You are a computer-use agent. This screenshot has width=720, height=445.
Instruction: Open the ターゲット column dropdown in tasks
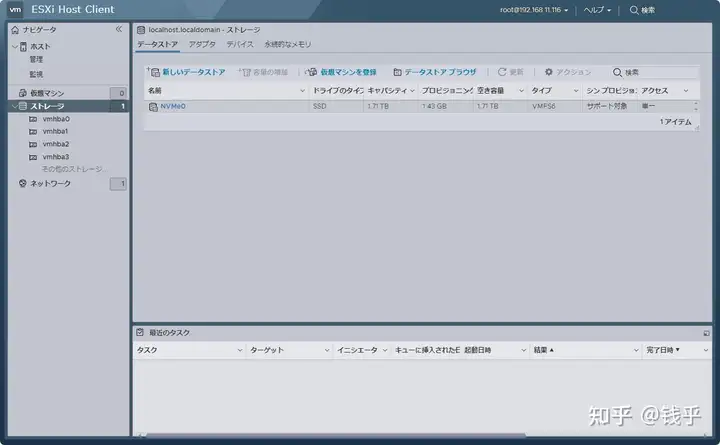click(x=327, y=350)
